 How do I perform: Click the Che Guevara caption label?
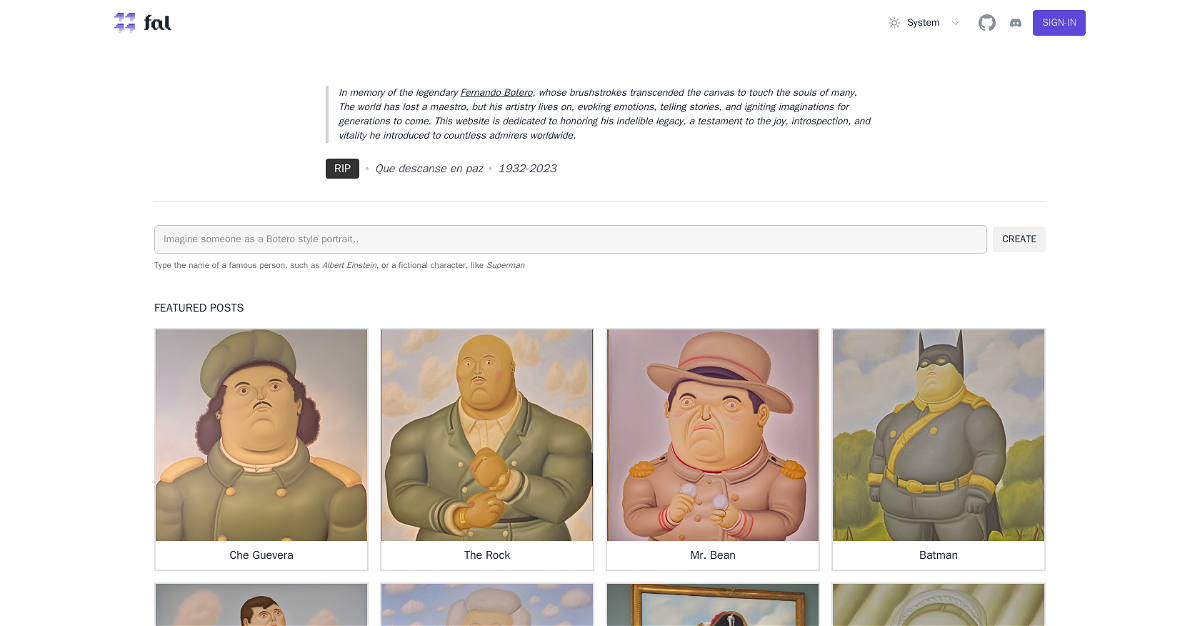pos(261,555)
